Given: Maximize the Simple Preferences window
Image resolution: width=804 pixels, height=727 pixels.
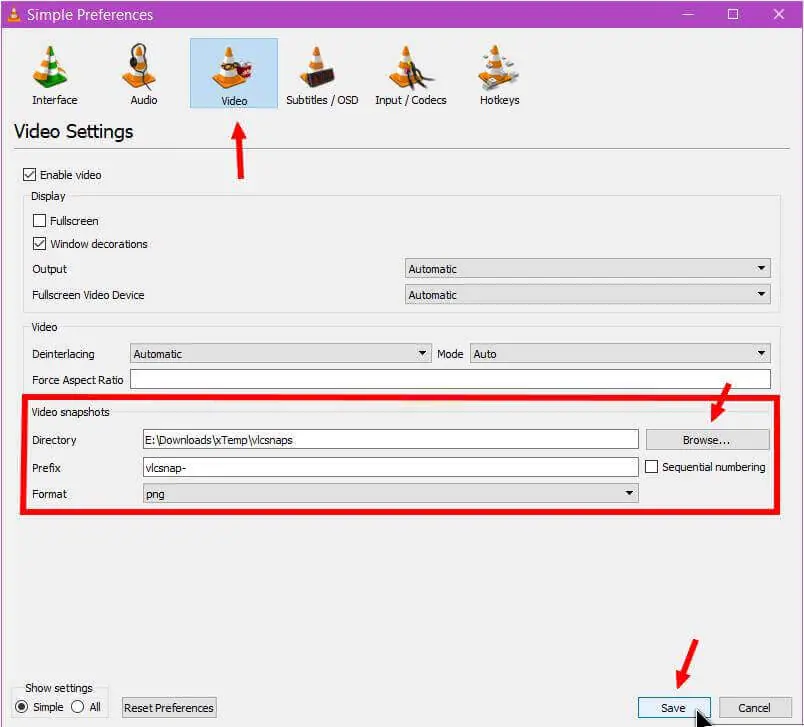Looking at the screenshot, I should [x=733, y=14].
